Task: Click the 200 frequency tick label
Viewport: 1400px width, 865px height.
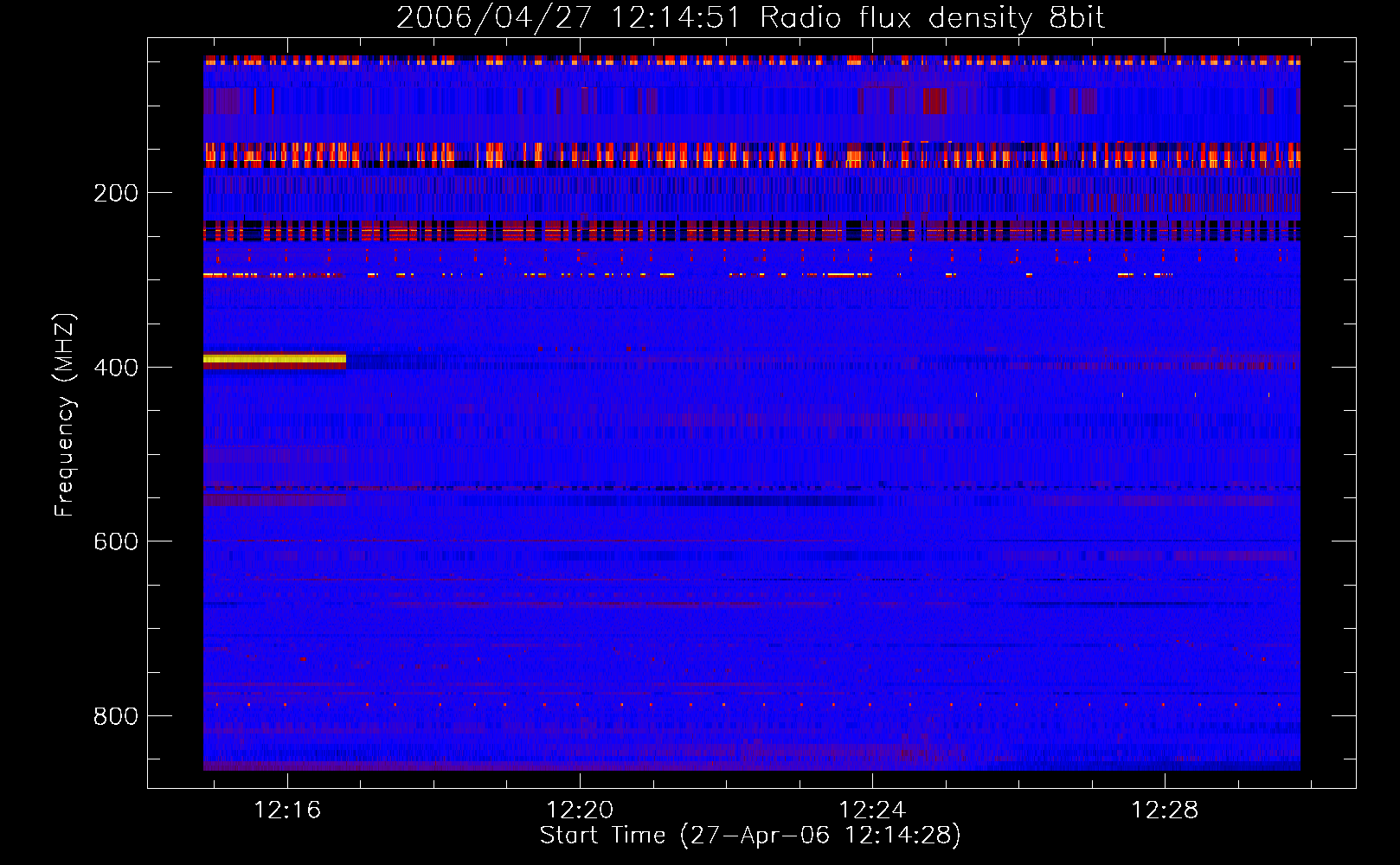Action: (116, 193)
